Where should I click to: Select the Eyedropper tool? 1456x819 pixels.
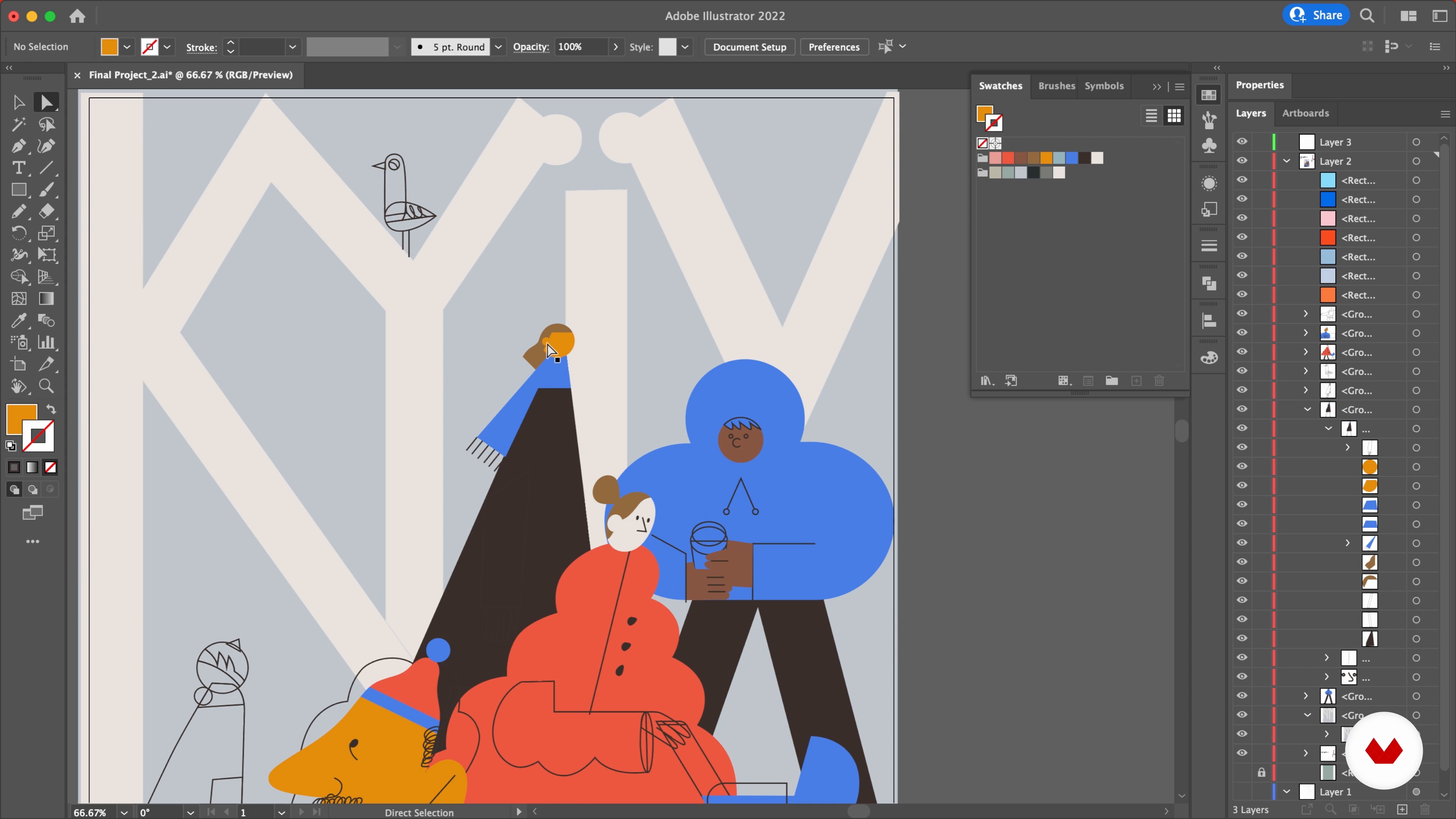pyautogui.click(x=19, y=320)
